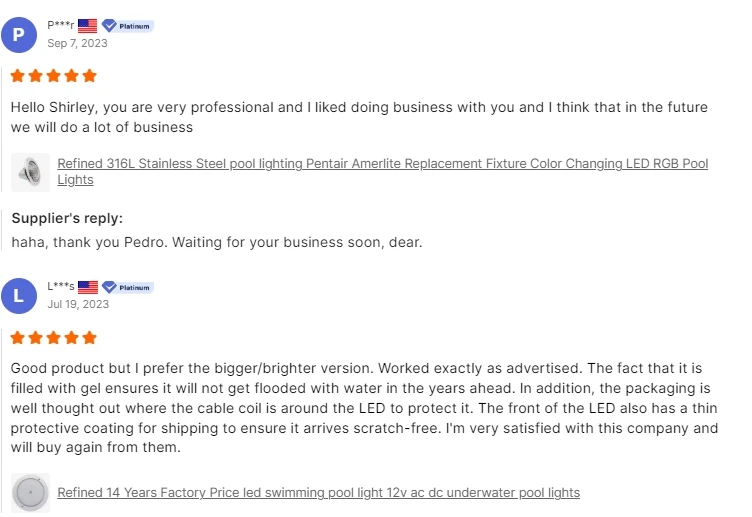Open the stainless steel pool lighting thumbnail
This screenshot has width=752, height=517.
click(31, 172)
